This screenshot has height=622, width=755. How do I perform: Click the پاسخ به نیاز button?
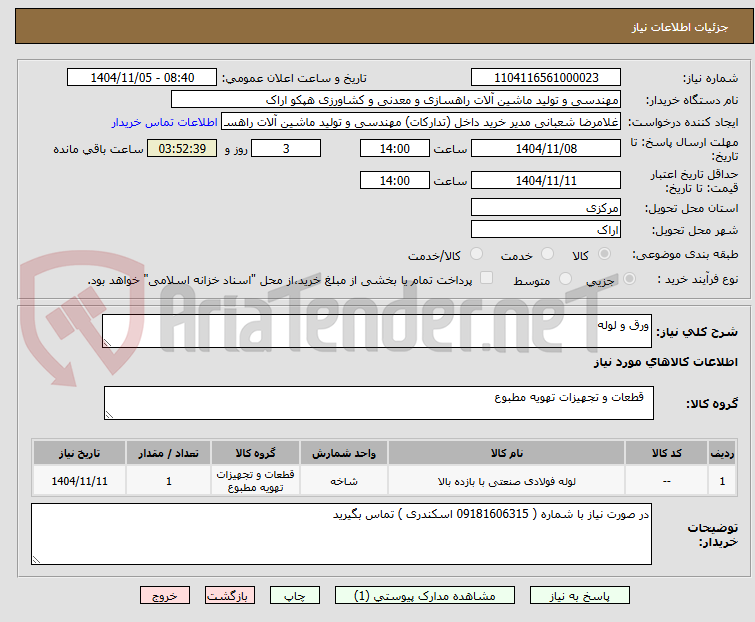(x=579, y=596)
